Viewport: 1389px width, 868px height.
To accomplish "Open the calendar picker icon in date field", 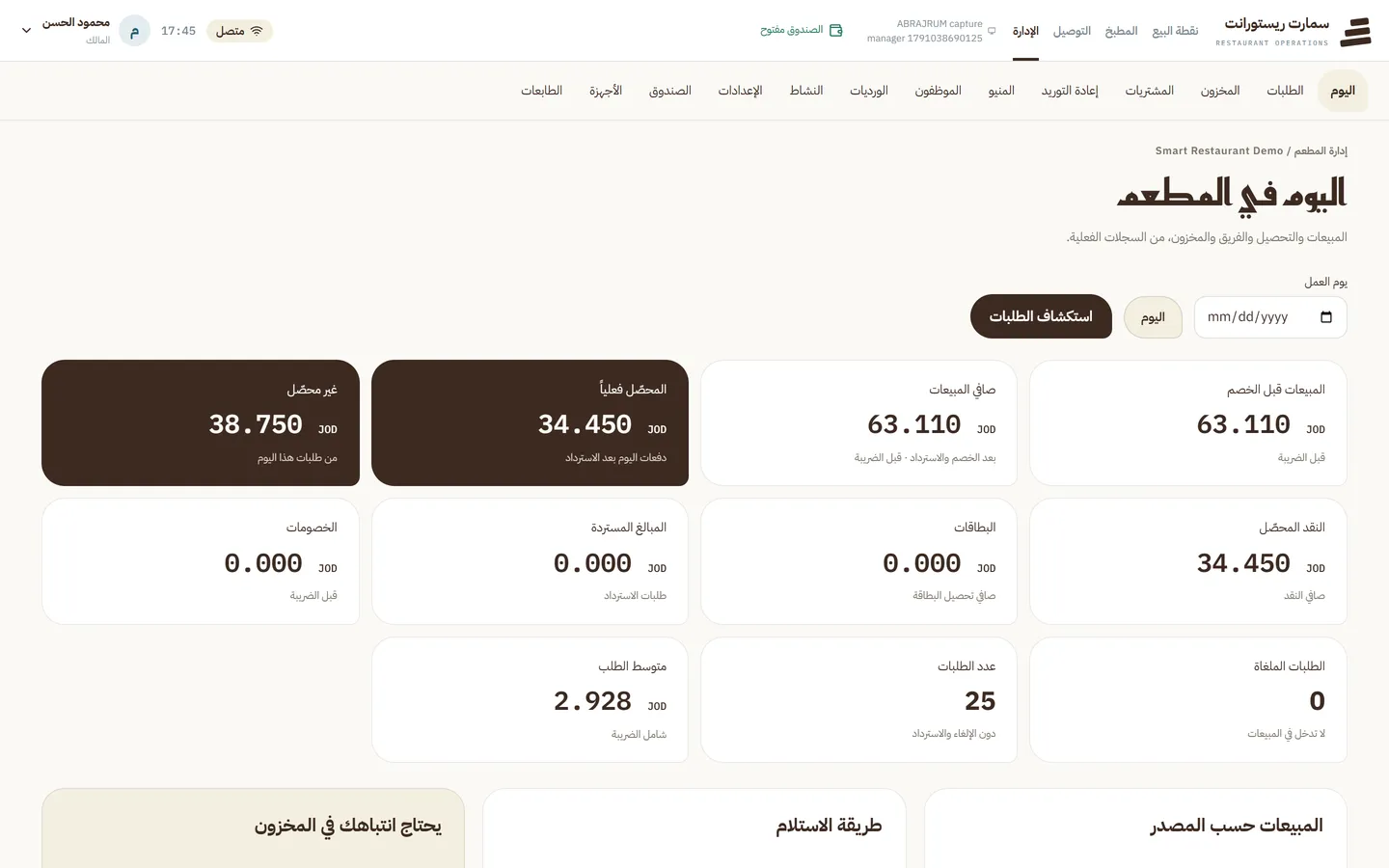I will click(1326, 317).
